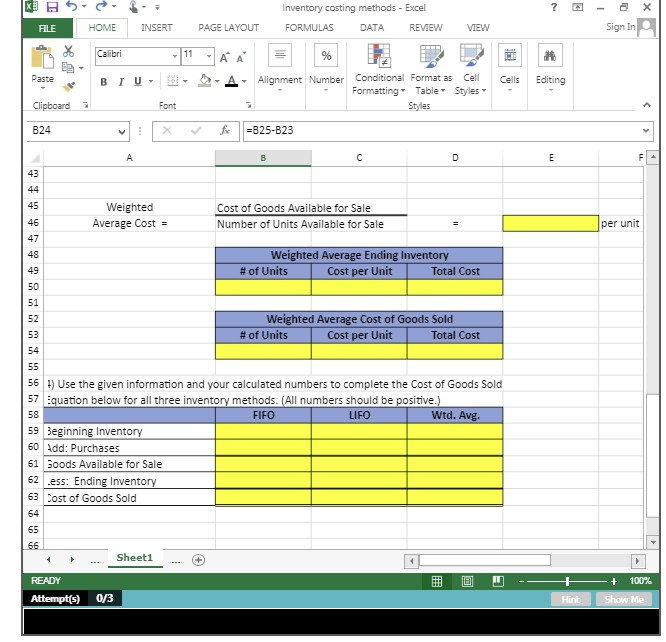Open the font color dropdown arrow
The height and width of the screenshot is (642, 666).
pyautogui.click(x=244, y=81)
